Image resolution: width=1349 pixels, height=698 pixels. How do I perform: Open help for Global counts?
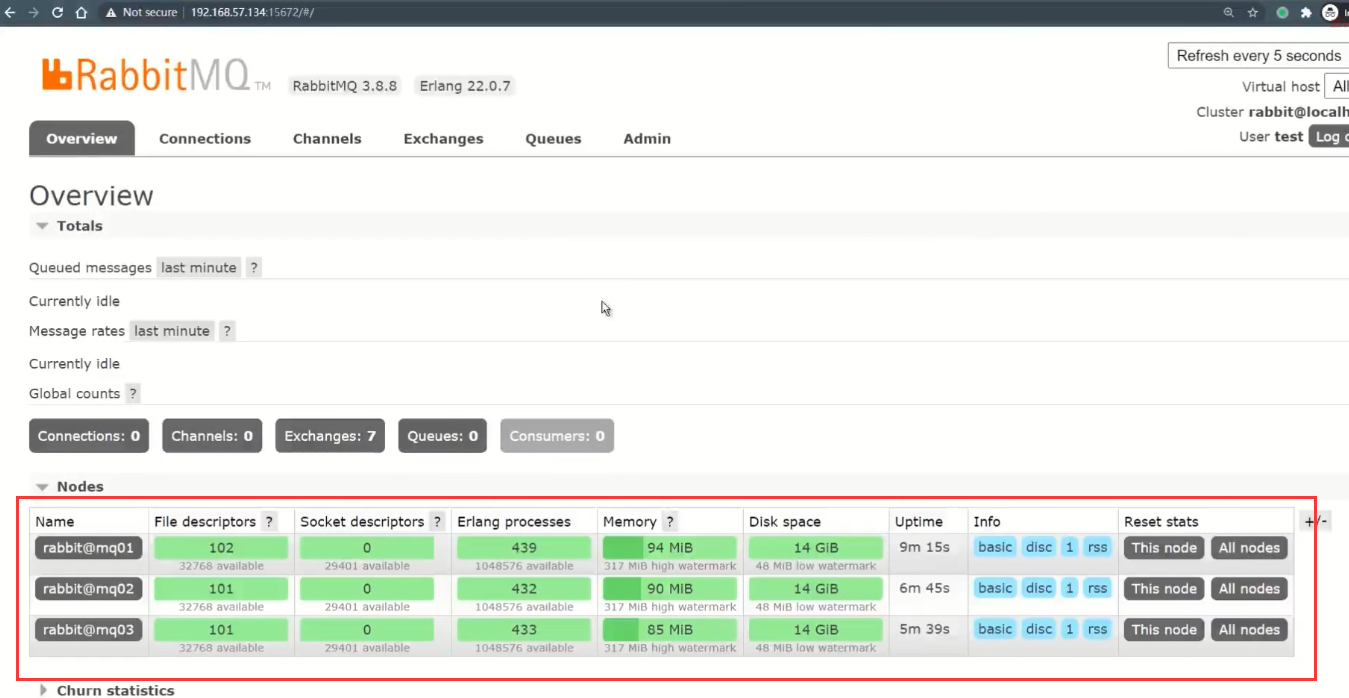click(x=133, y=394)
